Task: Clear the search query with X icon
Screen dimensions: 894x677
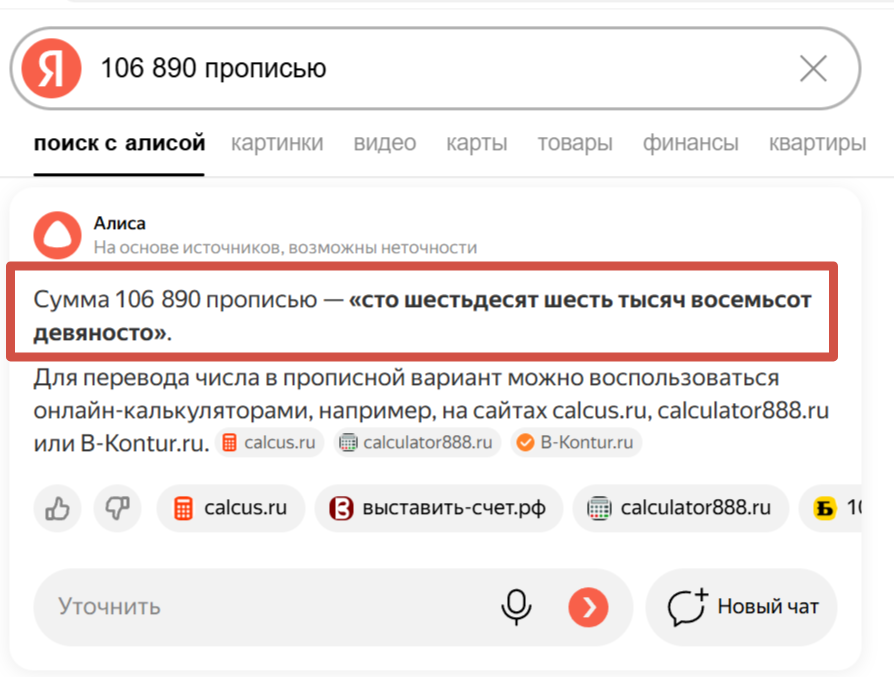Action: [x=813, y=69]
